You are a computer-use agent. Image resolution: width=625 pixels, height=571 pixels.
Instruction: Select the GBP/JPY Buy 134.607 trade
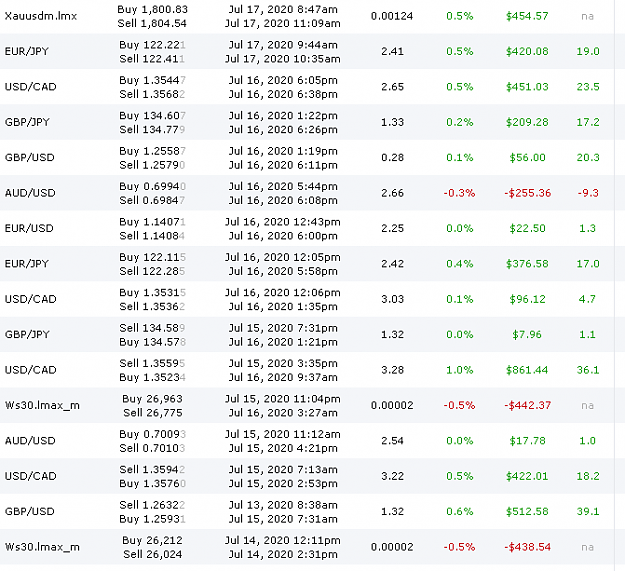[x=307, y=122]
